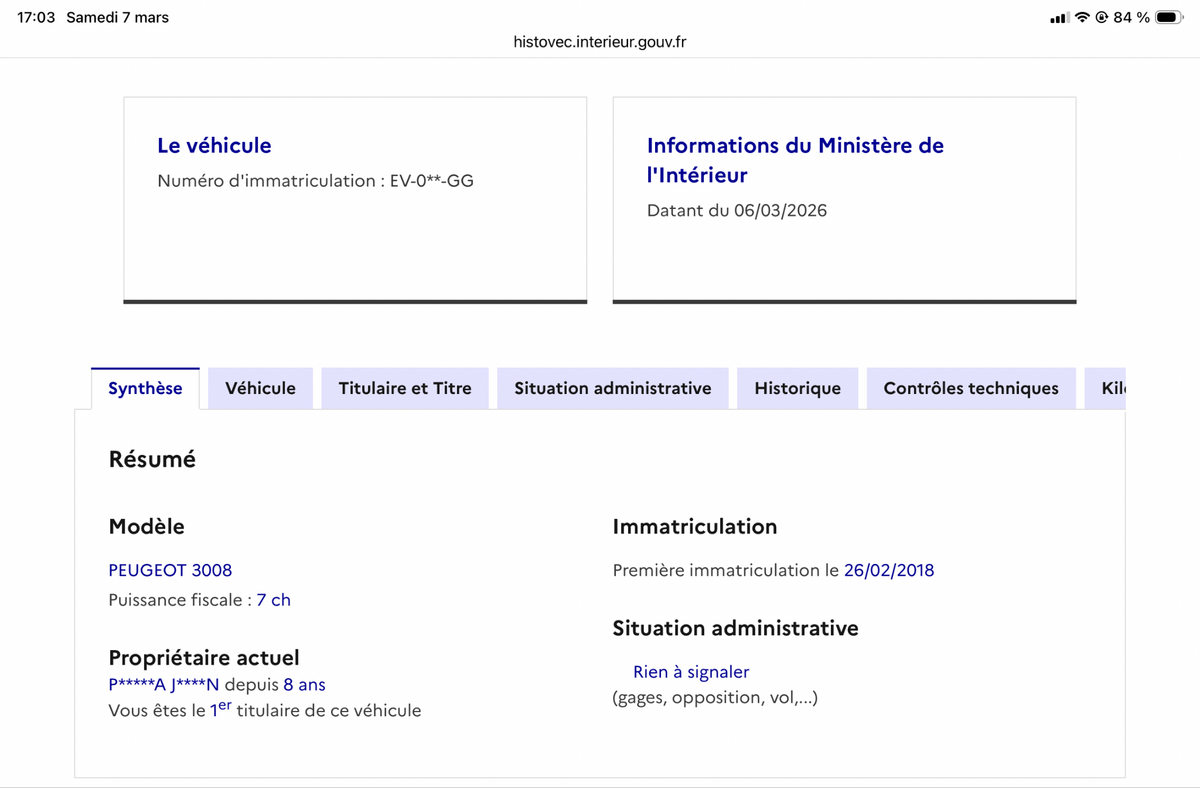The image size is (1200, 788).
Task: Tap the rotation lock status icon
Action: [1102, 18]
